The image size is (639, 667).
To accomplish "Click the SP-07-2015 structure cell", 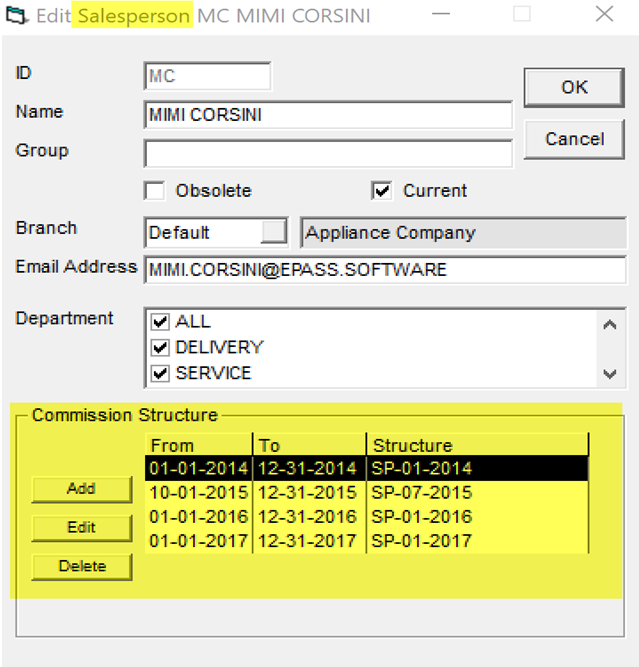I will point(477,493).
